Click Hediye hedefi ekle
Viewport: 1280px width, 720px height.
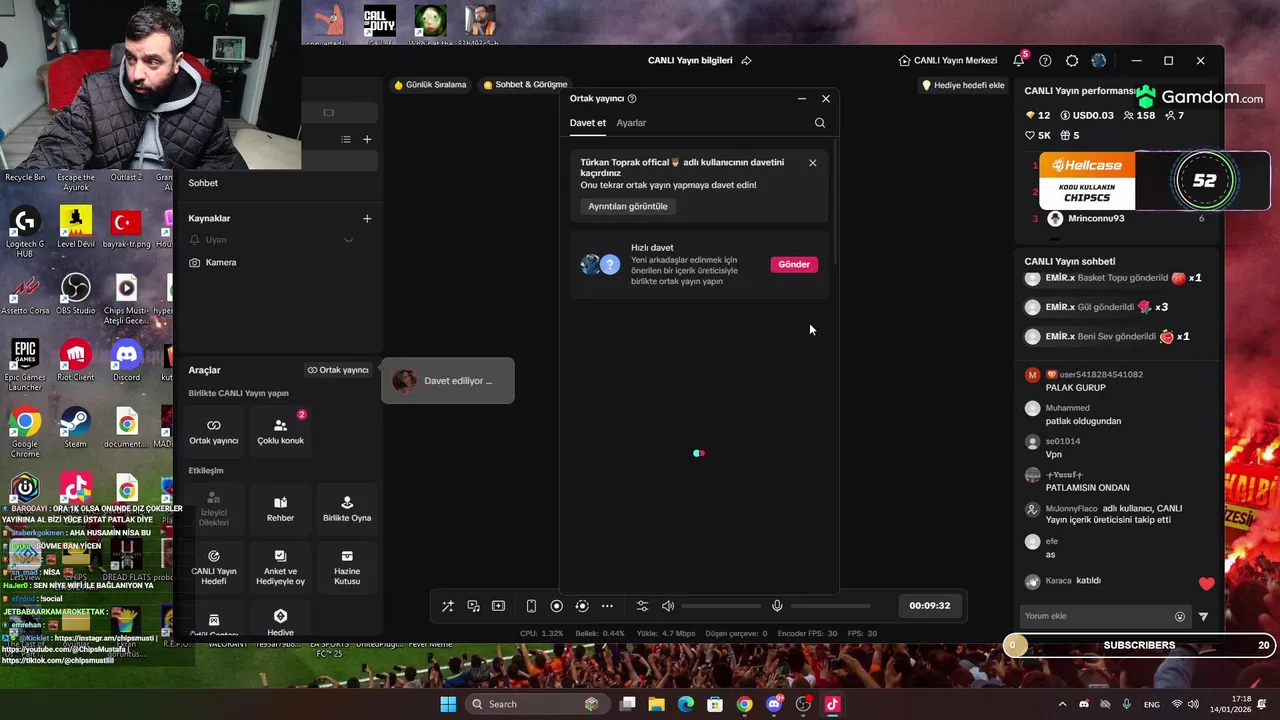pos(963,85)
